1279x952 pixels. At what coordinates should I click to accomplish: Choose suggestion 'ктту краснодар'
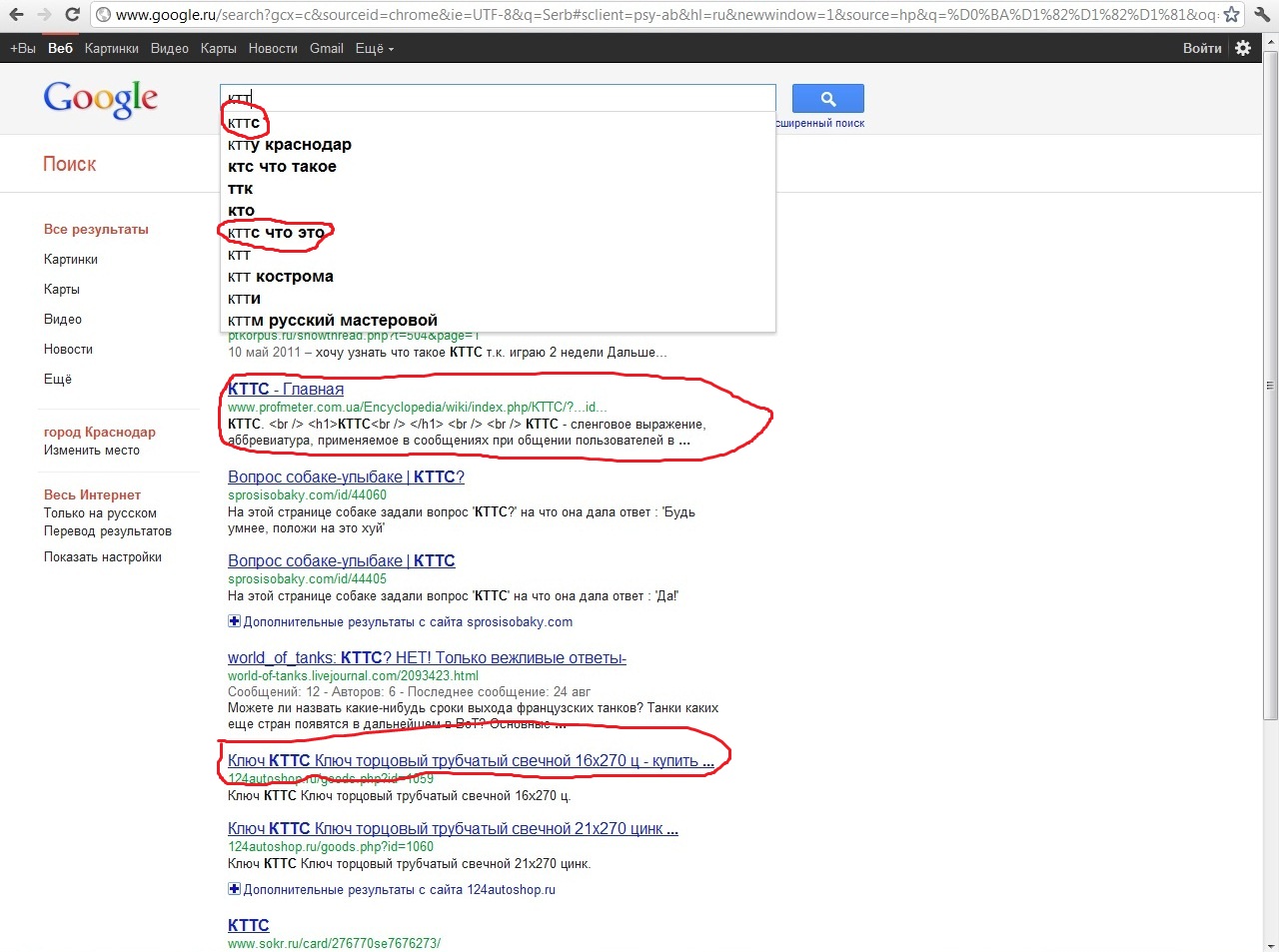tap(498, 145)
